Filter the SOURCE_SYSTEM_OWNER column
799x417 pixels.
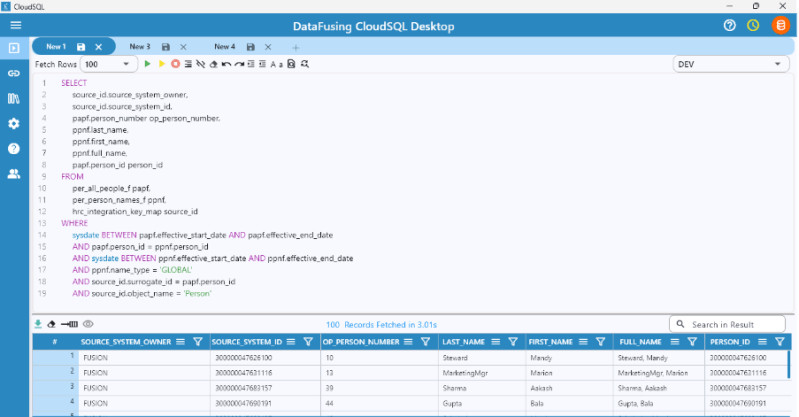(198, 342)
